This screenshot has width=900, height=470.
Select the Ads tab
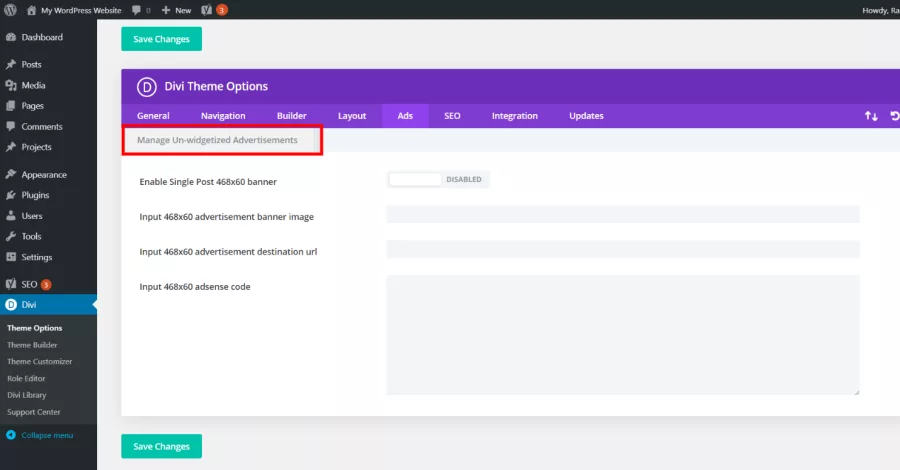tap(405, 116)
